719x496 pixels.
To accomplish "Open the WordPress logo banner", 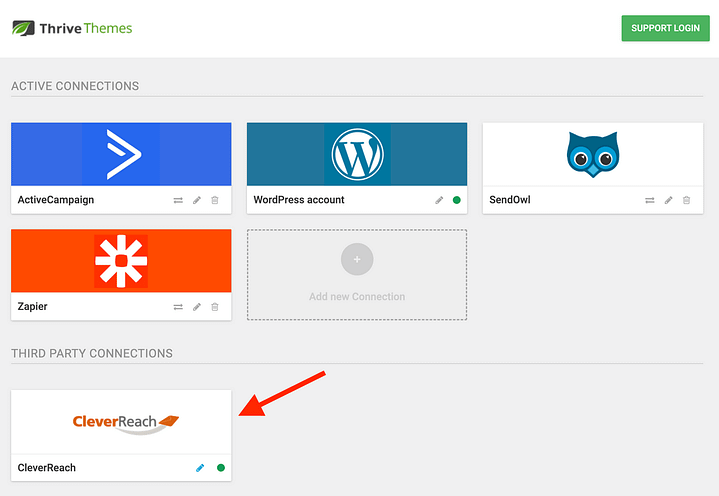I will [x=357, y=154].
